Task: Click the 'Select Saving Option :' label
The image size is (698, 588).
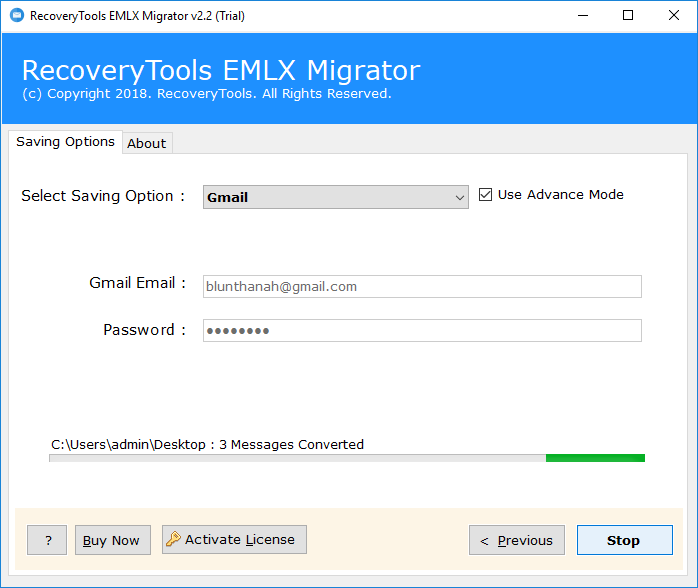Action: [x=103, y=196]
